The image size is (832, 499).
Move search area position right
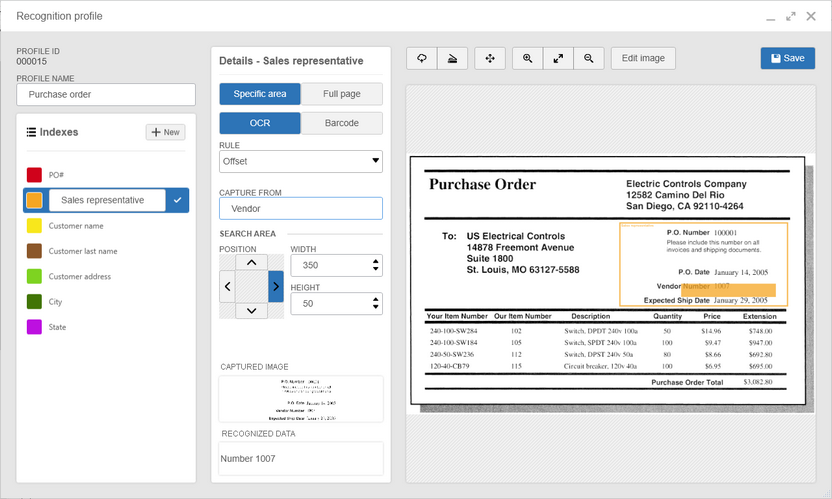276,287
